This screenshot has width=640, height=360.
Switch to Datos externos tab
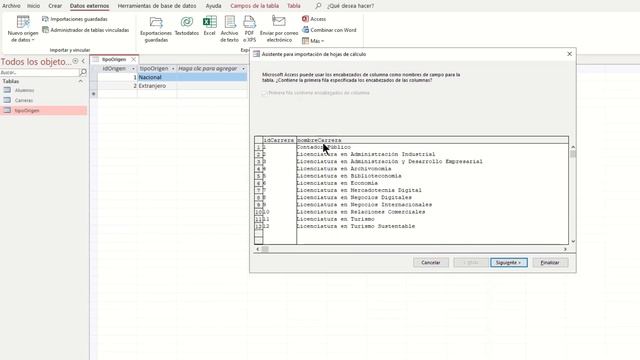coord(89,6)
